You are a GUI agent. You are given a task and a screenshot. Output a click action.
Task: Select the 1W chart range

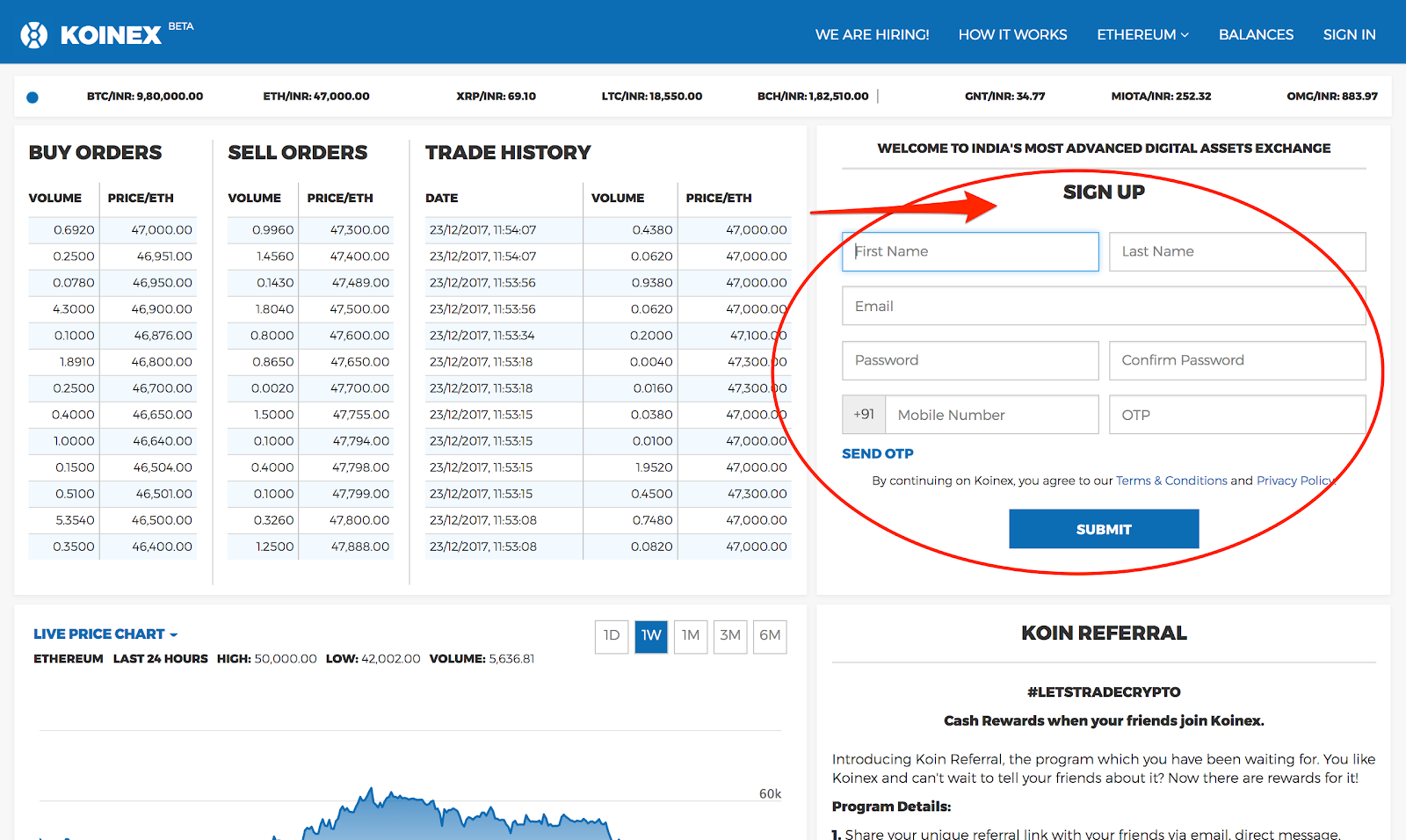(x=651, y=636)
